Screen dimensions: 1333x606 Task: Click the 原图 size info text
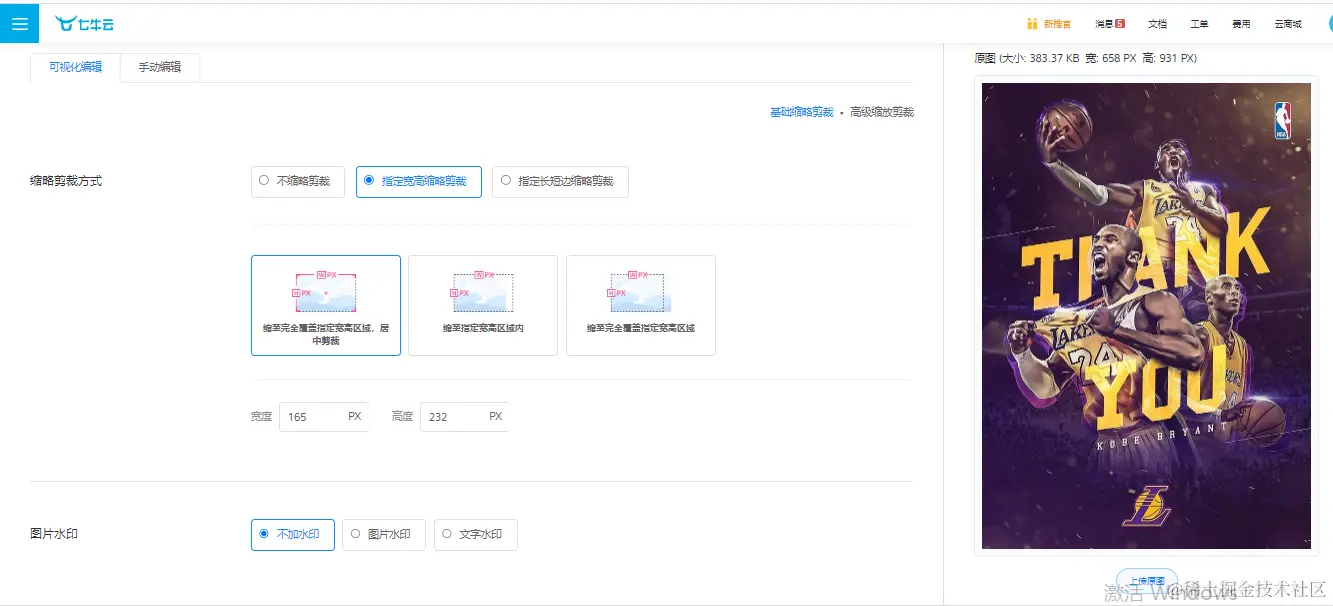pyautogui.click(x=1085, y=58)
